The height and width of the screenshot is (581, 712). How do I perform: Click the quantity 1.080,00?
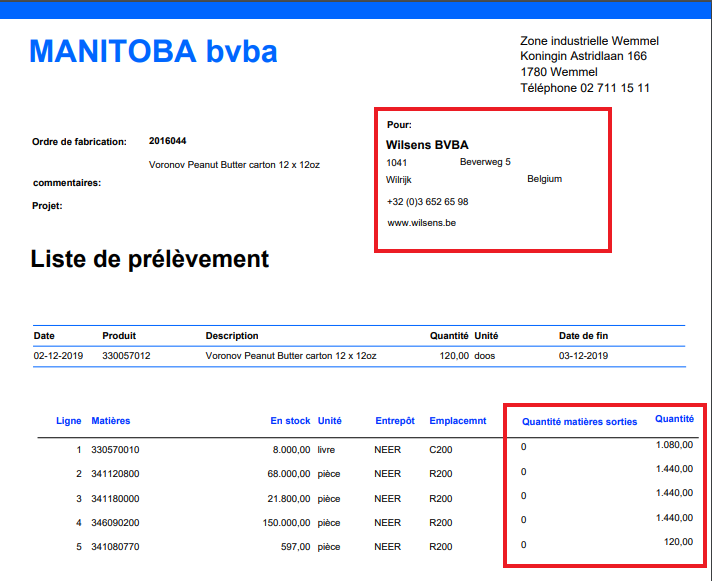[674, 445]
